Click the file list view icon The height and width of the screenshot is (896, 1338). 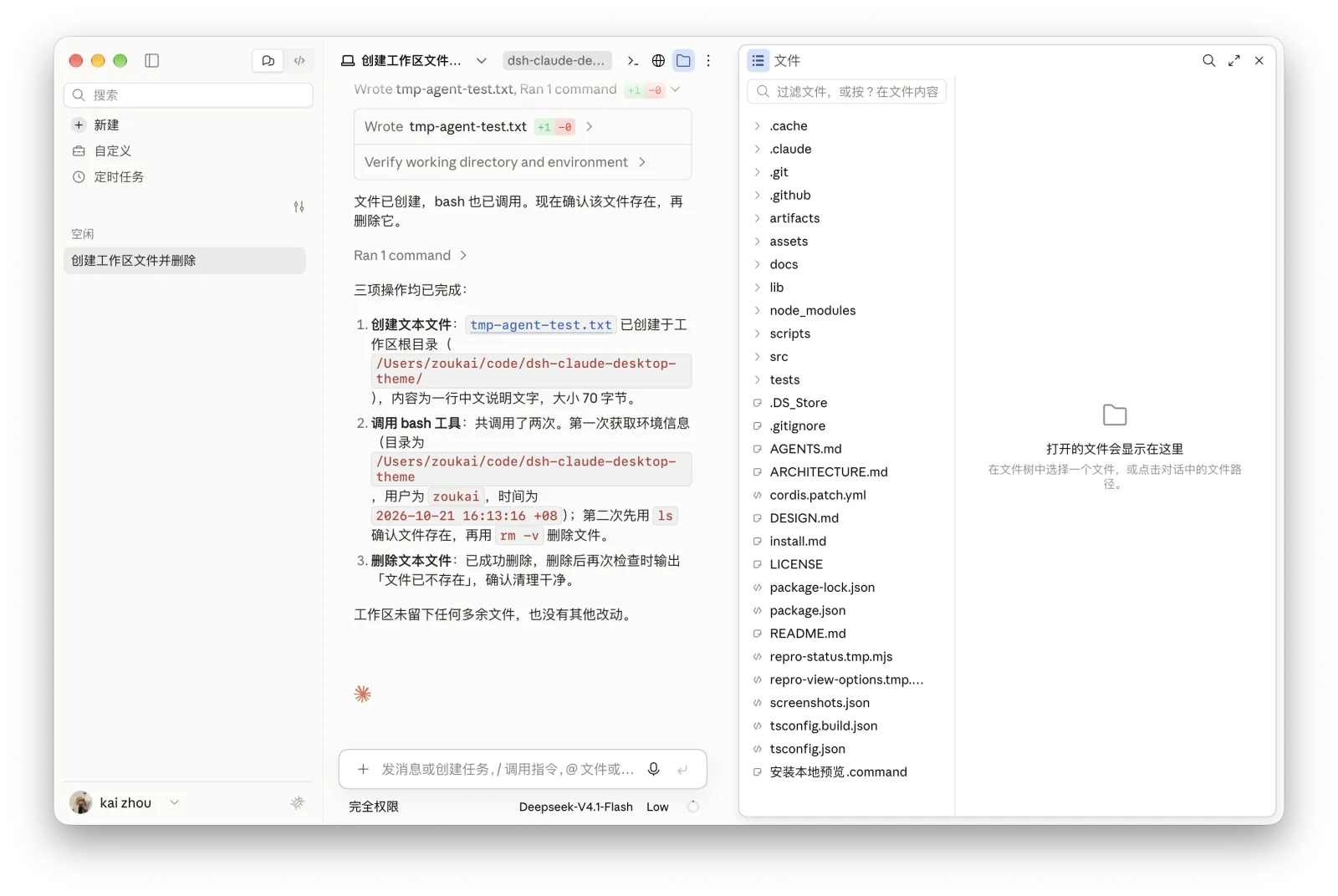click(758, 60)
